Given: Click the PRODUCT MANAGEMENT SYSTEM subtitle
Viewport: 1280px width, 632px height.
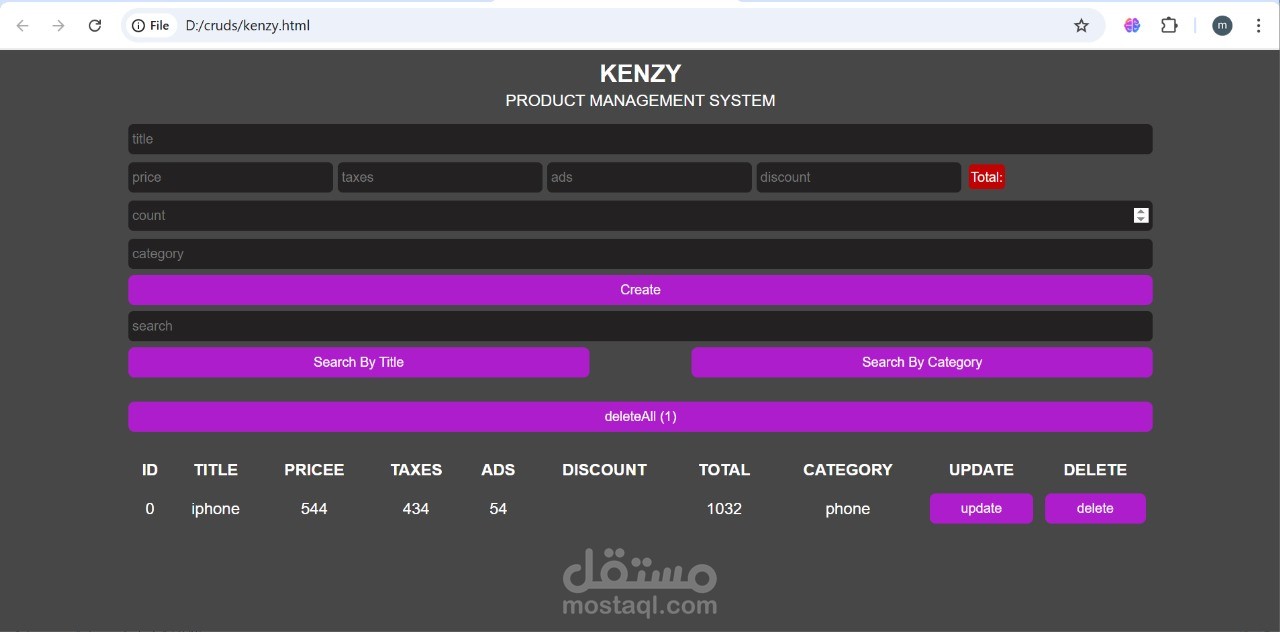Looking at the screenshot, I should (x=640, y=101).
